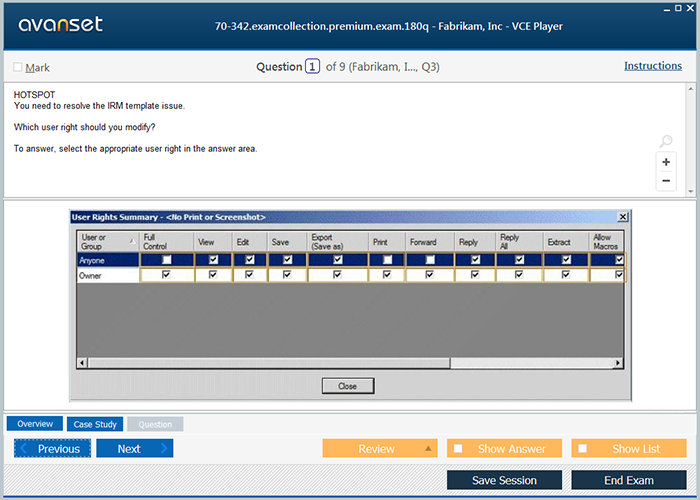Close the VCE Player window

(x=690, y=8)
